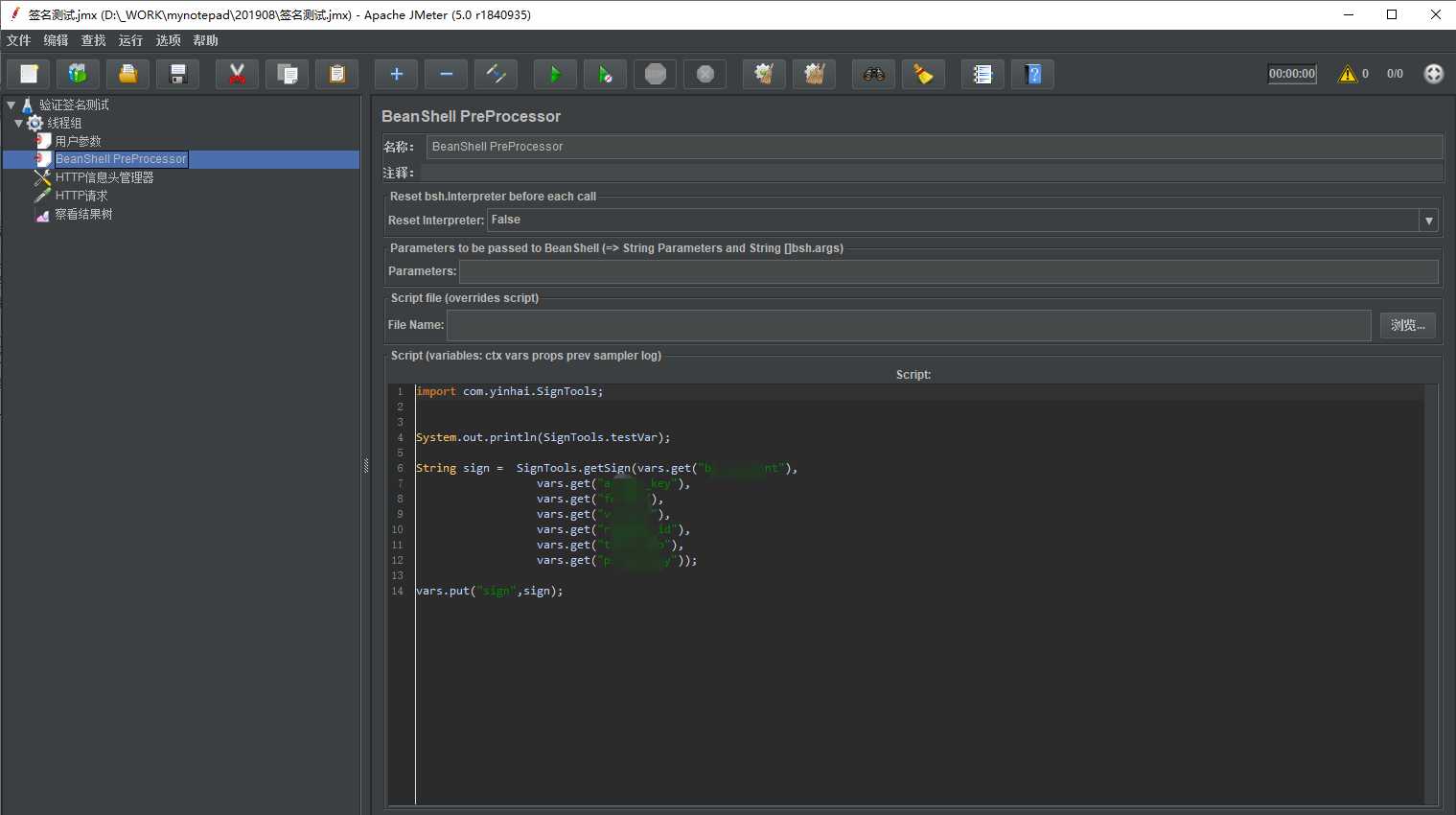
Task: Select BeanShell PreProcessor in the tree
Action: pos(121,159)
